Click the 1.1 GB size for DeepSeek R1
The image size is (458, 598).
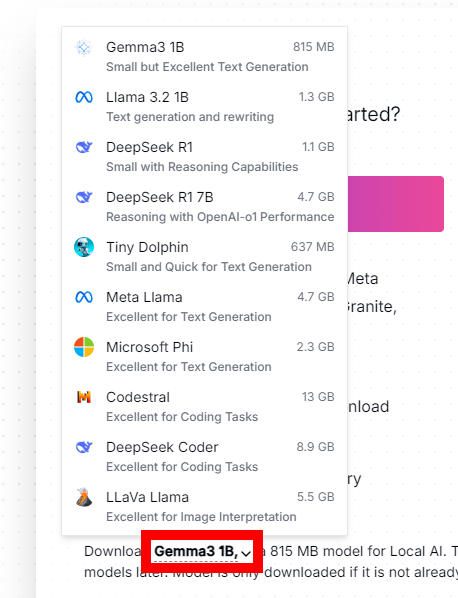point(318,147)
